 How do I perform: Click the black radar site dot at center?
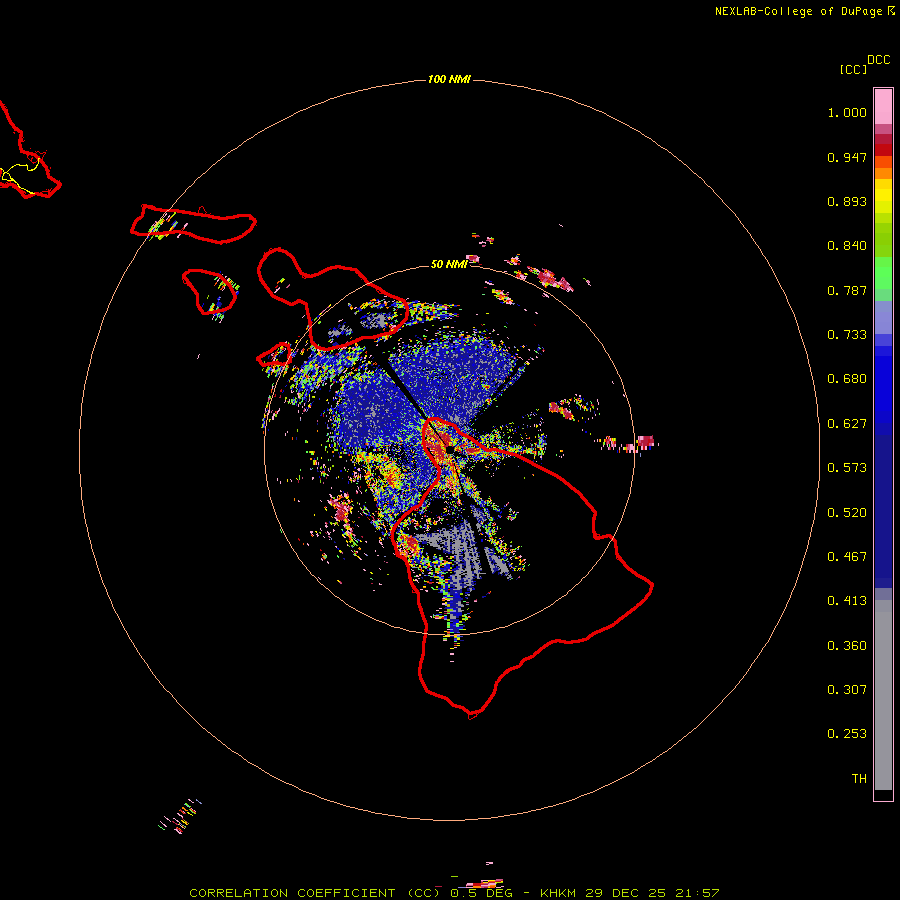click(x=451, y=450)
